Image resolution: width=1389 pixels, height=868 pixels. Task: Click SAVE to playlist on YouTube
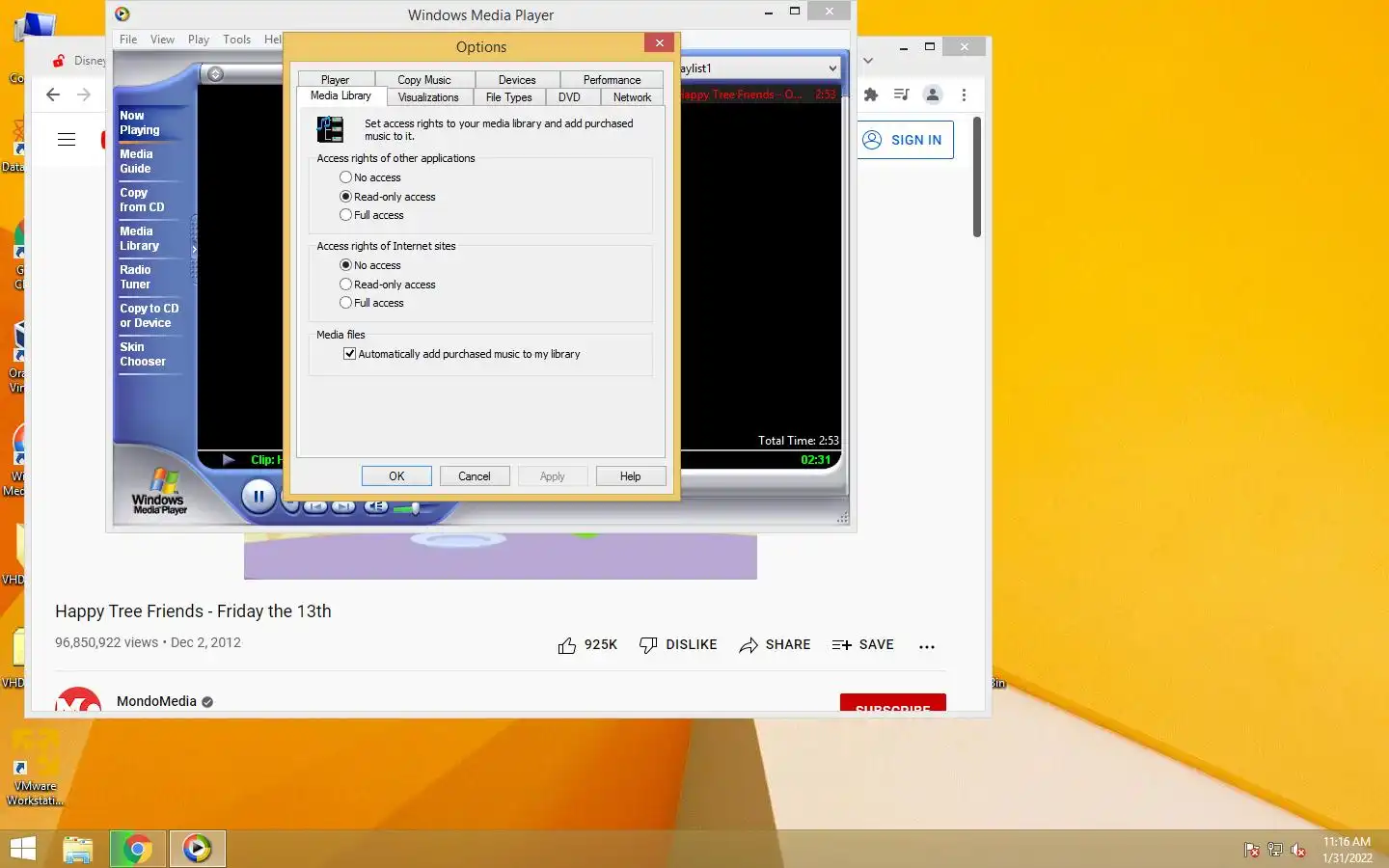[862, 645]
